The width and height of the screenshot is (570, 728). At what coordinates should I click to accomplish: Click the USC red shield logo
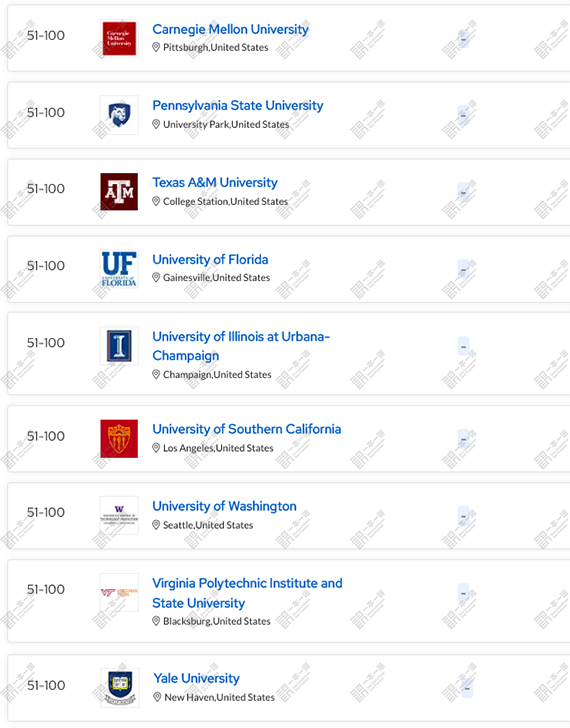pyautogui.click(x=119, y=439)
